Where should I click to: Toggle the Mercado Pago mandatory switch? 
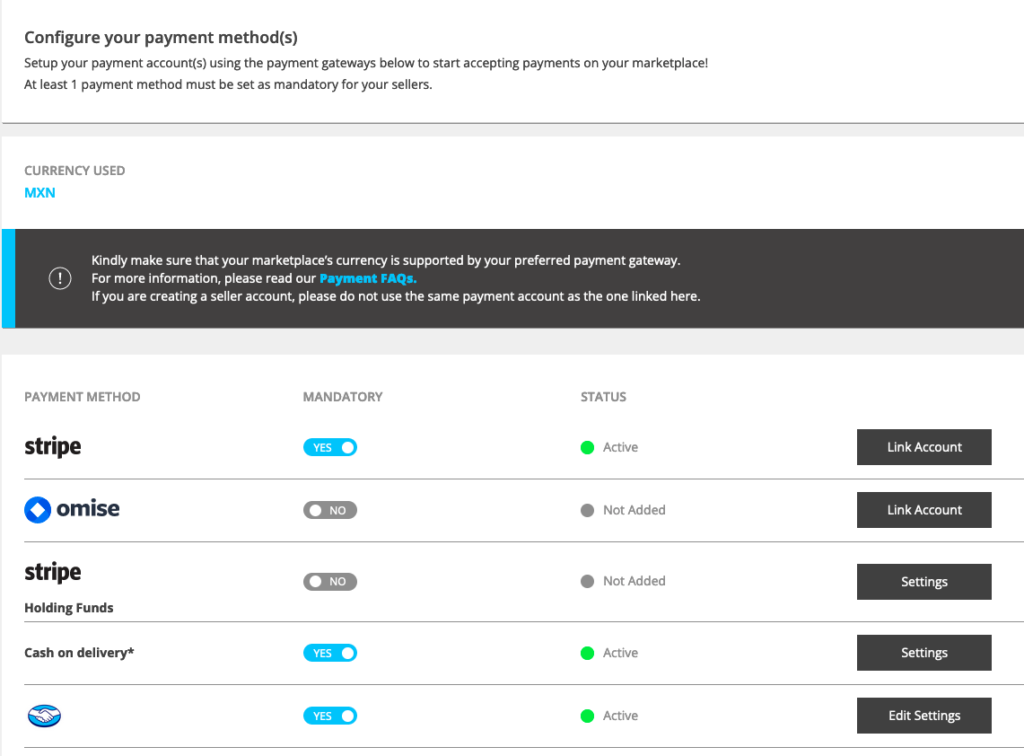(x=330, y=716)
